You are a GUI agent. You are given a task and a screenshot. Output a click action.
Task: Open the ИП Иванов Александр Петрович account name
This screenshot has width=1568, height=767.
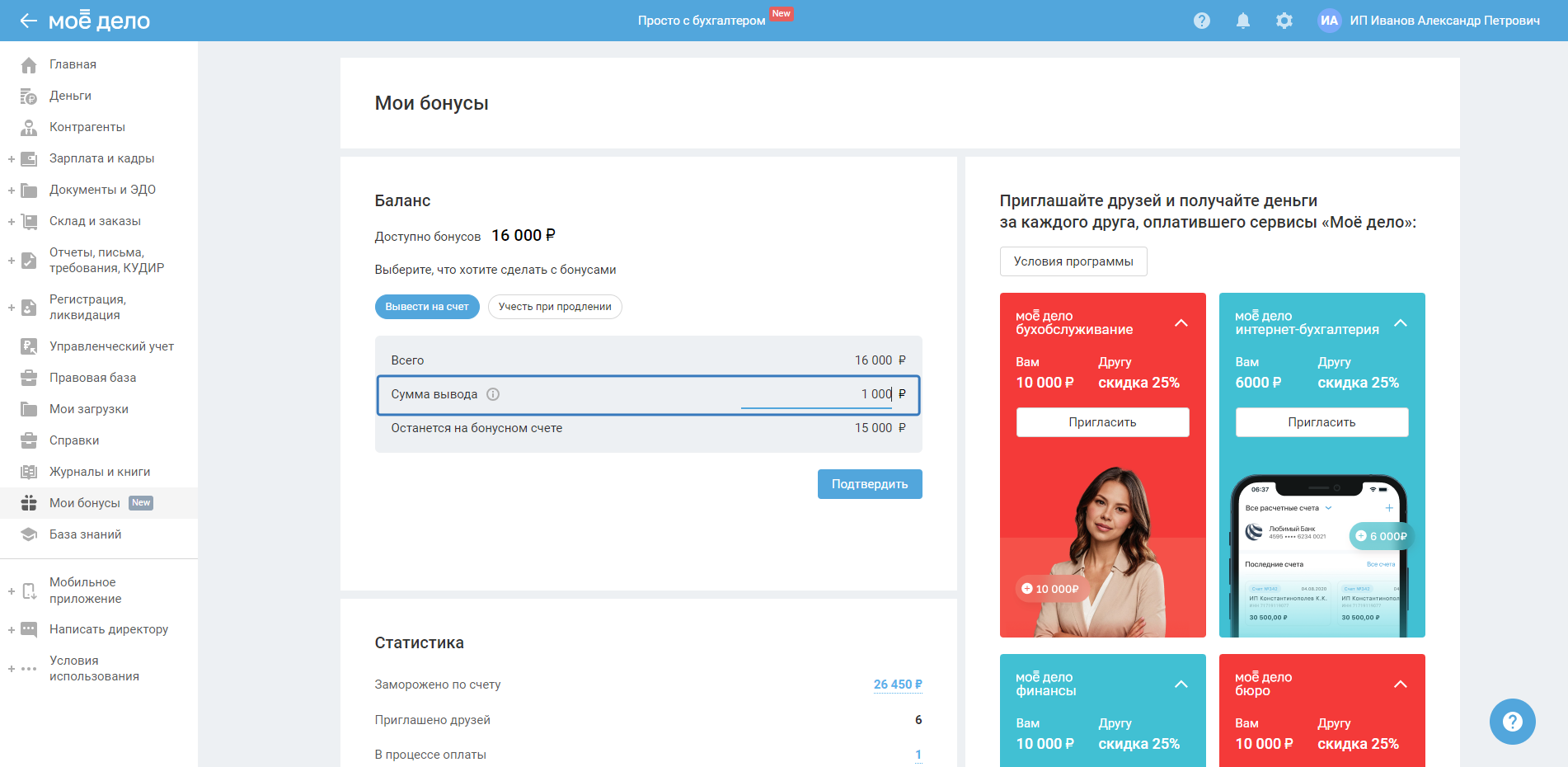1445,21
